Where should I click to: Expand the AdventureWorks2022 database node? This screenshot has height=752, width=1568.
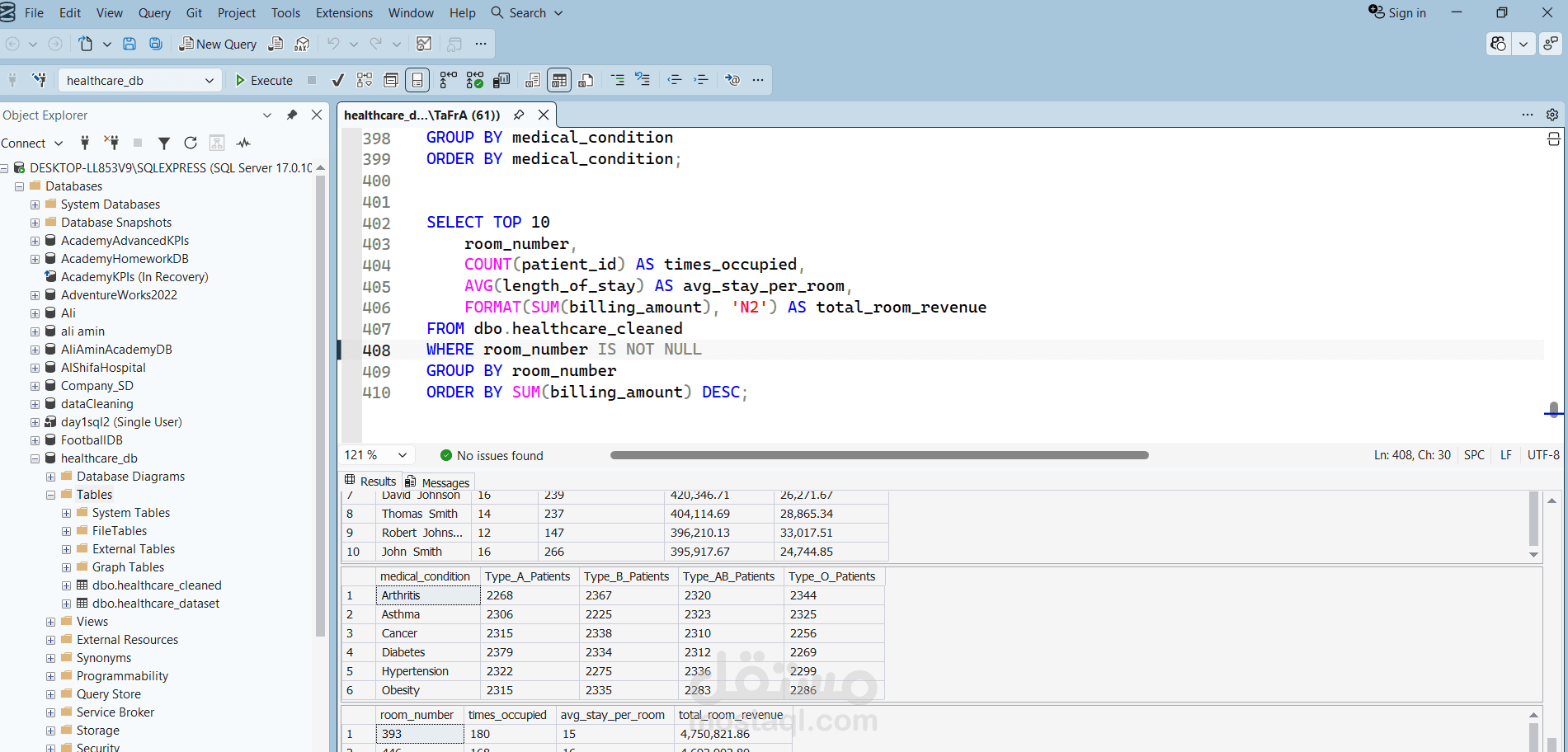35,295
